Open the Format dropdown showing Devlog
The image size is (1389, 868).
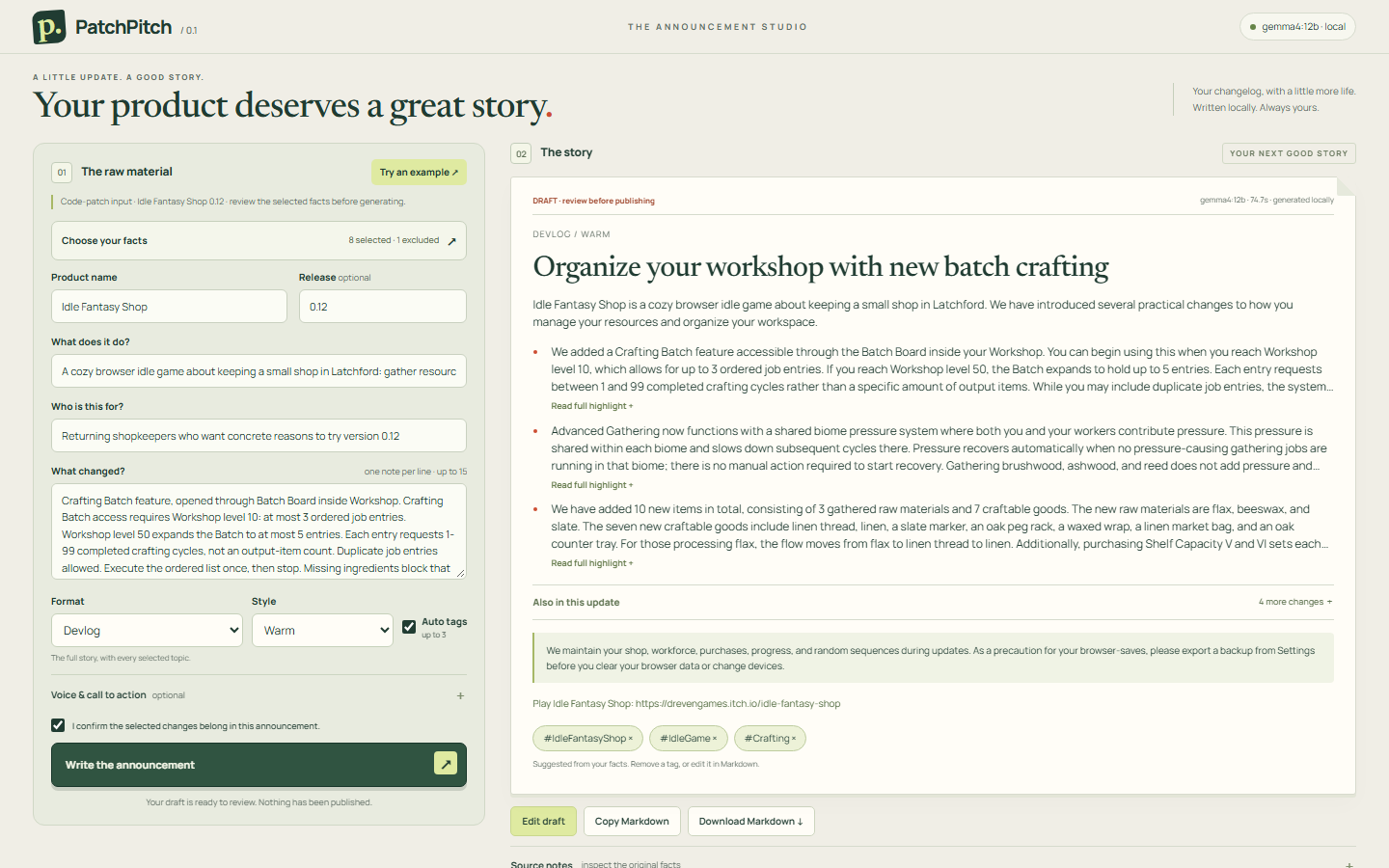coord(147,631)
